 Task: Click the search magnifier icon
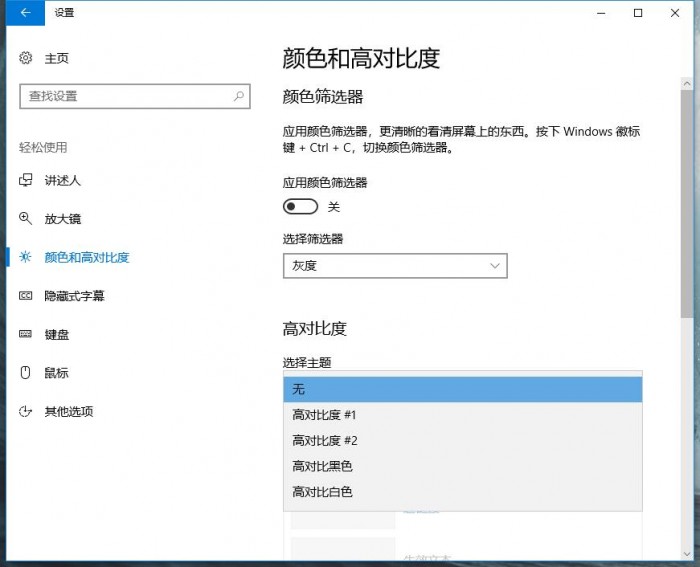point(239,96)
